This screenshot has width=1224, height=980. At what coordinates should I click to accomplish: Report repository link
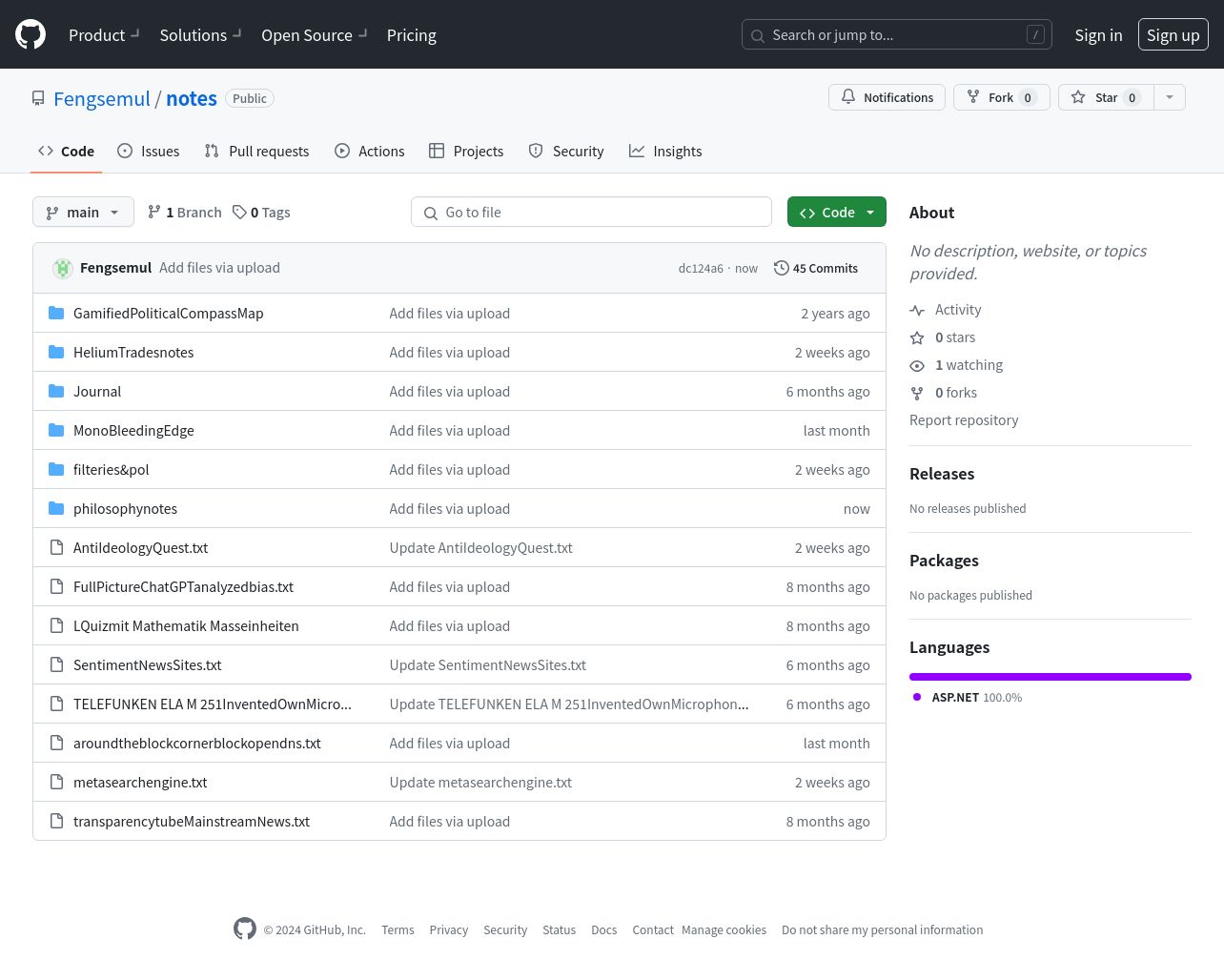pos(964,420)
